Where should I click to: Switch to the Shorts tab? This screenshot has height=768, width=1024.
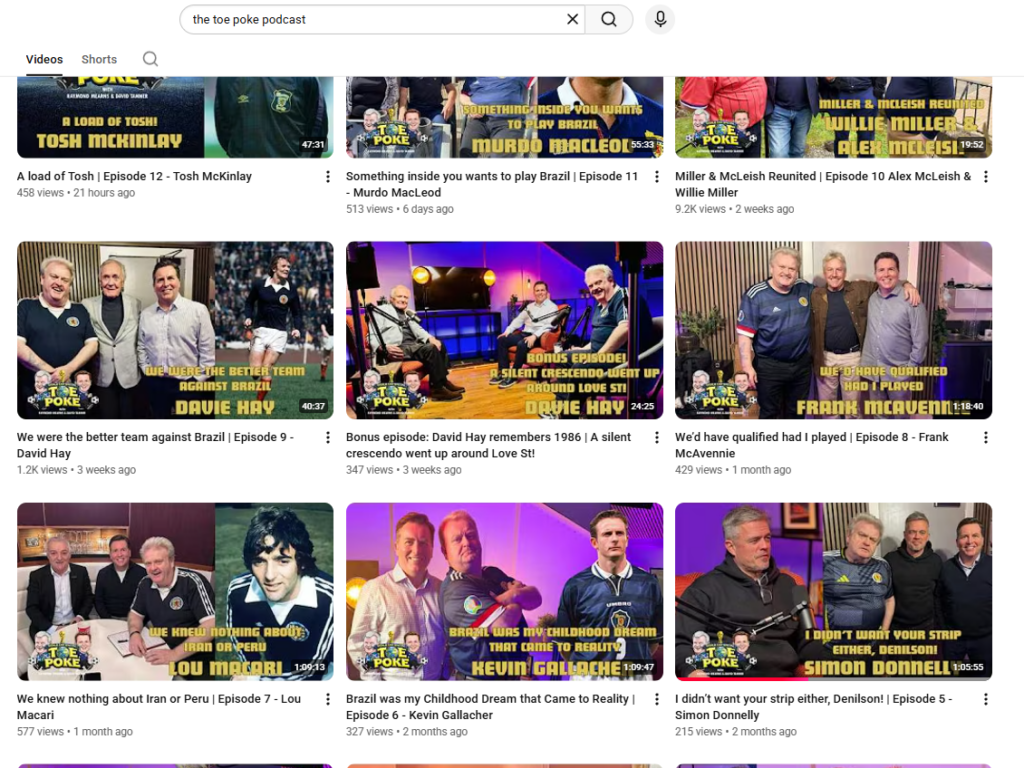pyautogui.click(x=99, y=59)
